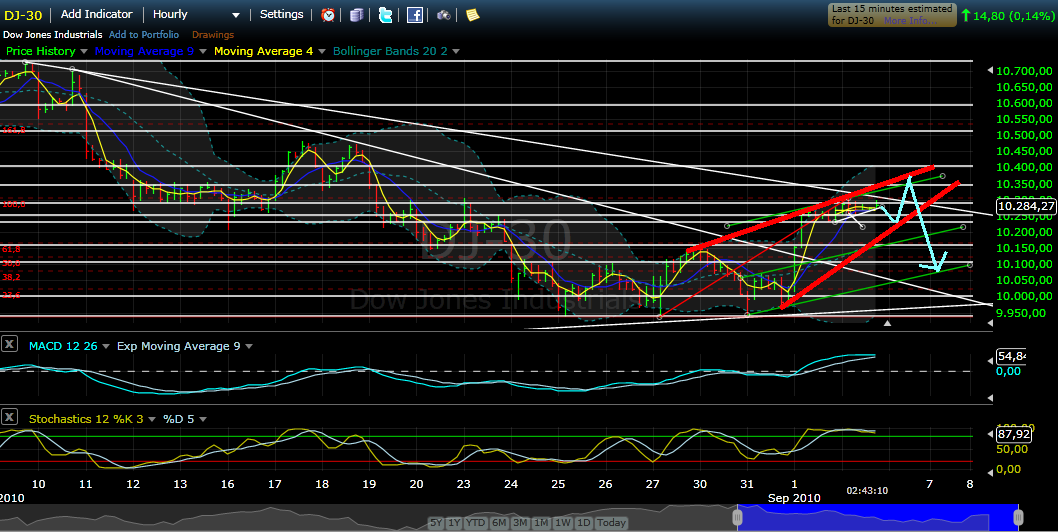Select the 3M time range button
The width and height of the screenshot is (1058, 532).
click(520, 523)
